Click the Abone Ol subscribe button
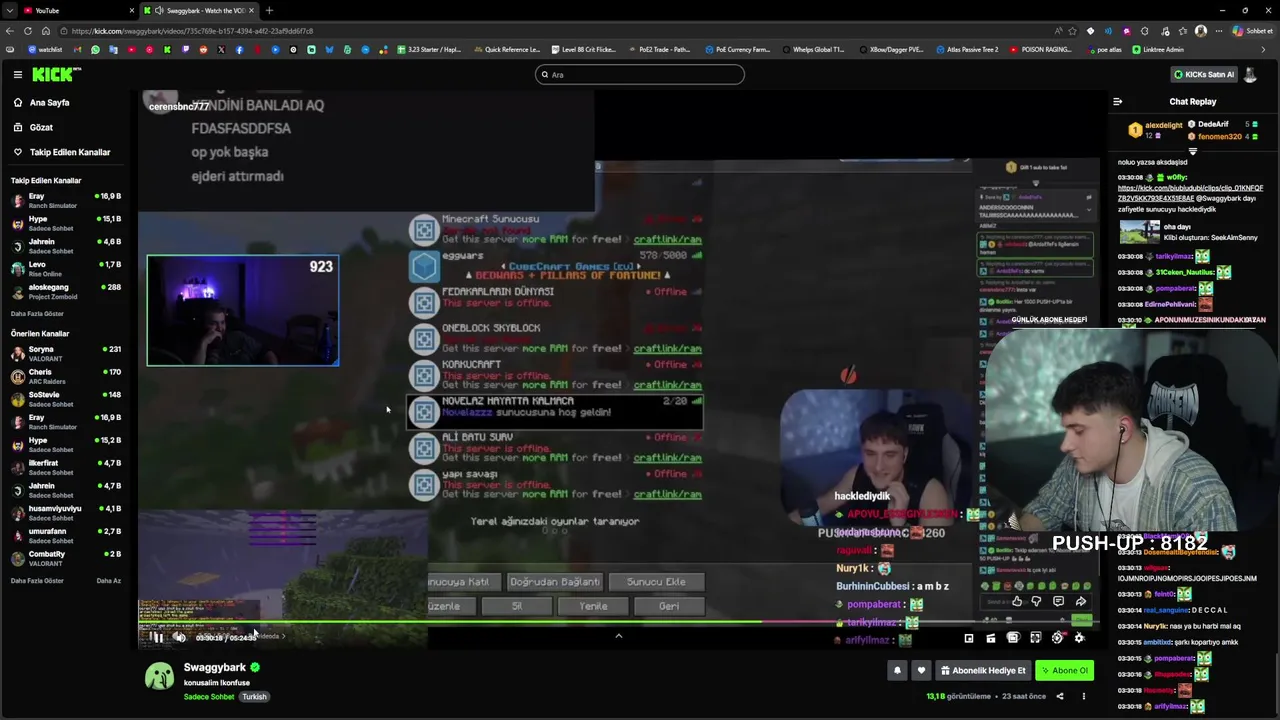The image size is (1280, 720). (x=1063, y=670)
